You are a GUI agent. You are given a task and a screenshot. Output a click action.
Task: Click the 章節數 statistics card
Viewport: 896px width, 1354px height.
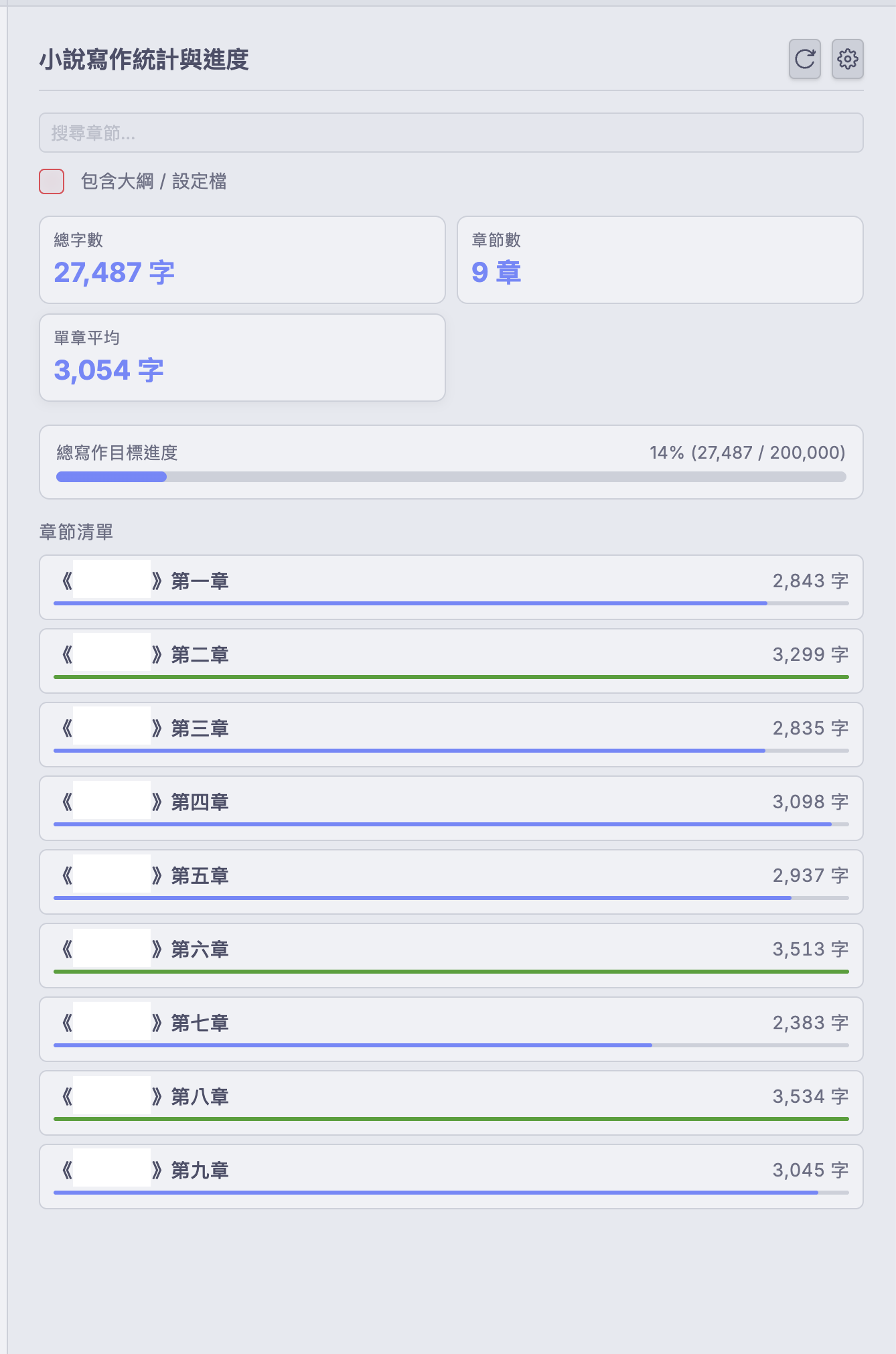[660, 260]
